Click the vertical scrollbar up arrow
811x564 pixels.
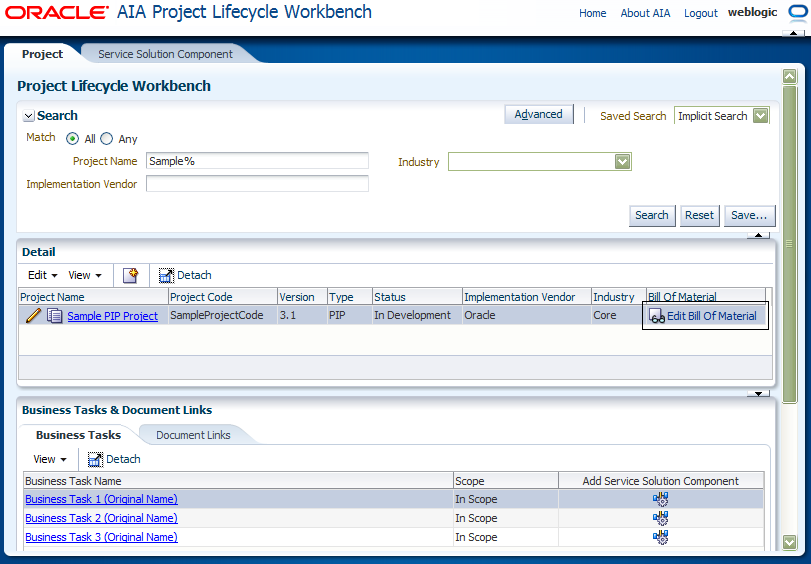tap(789, 77)
